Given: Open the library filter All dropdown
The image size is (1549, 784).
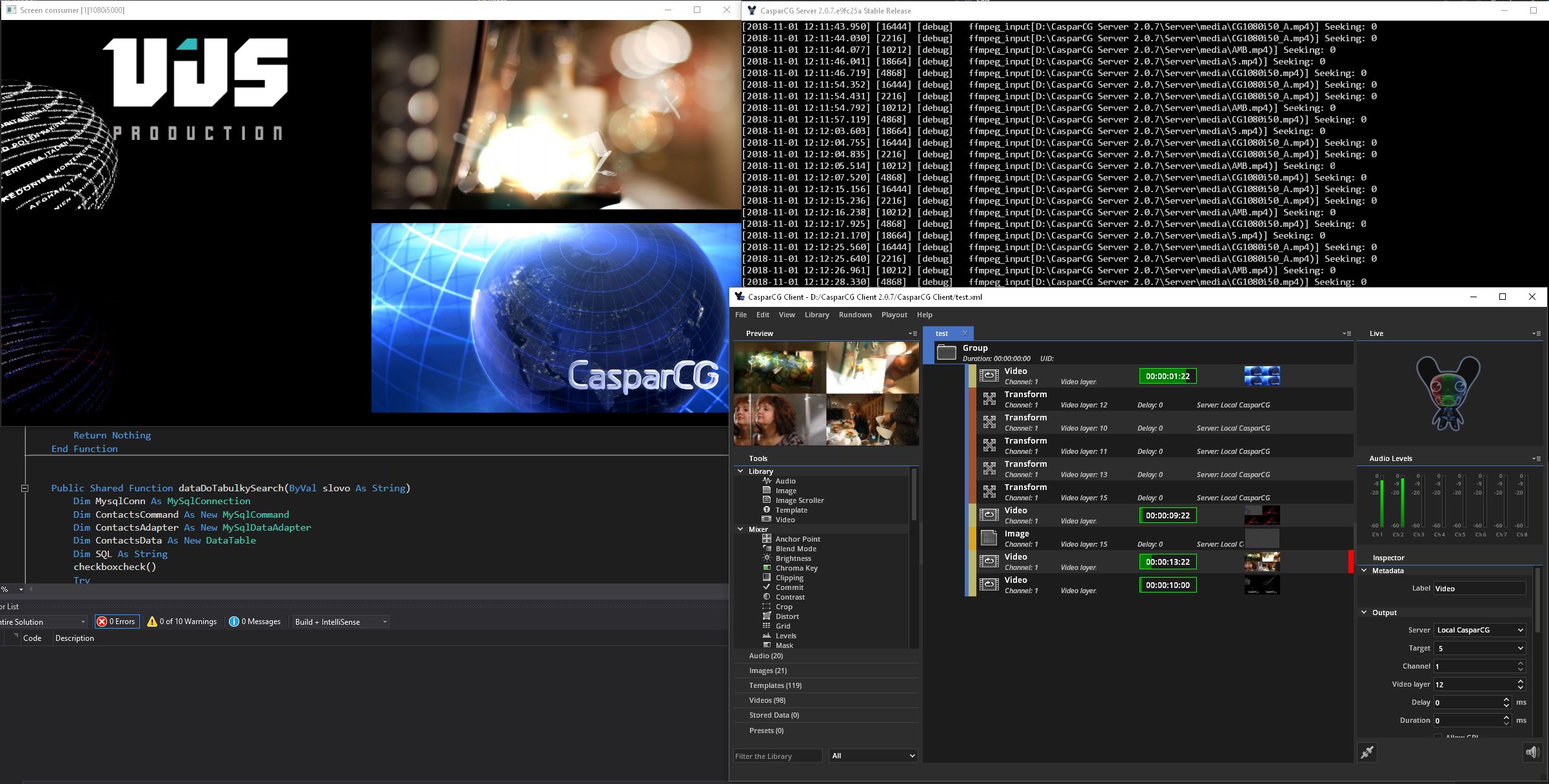Looking at the screenshot, I should (x=873, y=756).
